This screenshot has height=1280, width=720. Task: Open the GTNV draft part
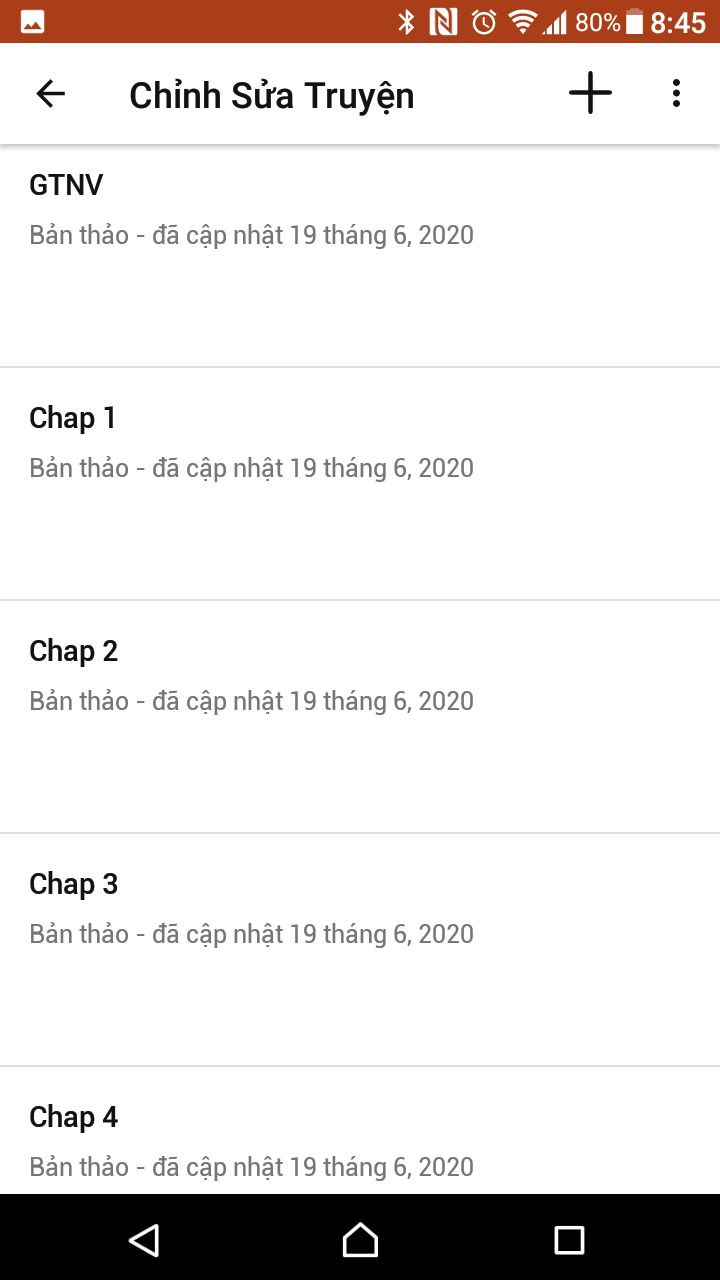[x=360, y=256]
